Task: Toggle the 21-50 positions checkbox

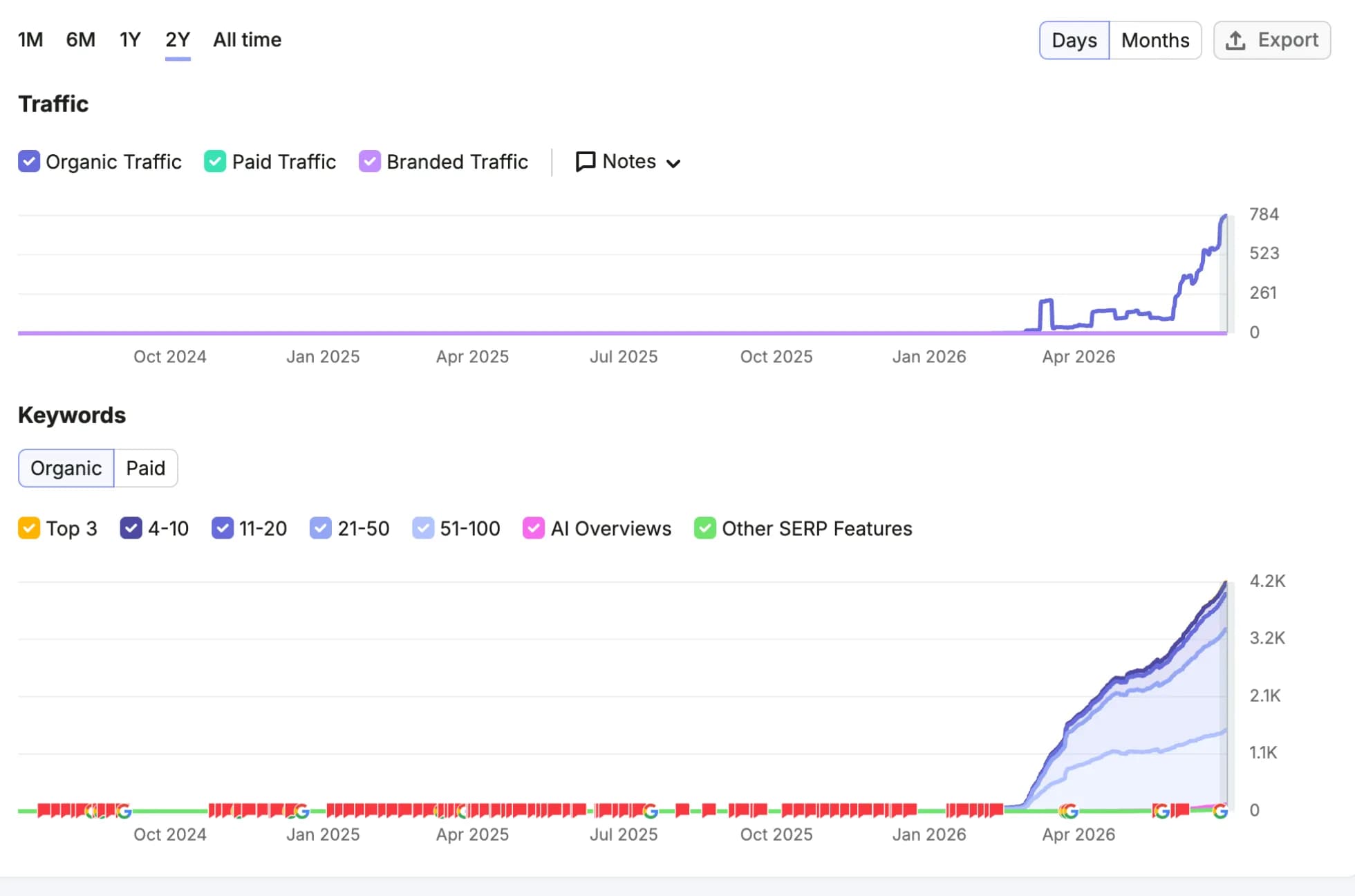Action: (321, 528)
